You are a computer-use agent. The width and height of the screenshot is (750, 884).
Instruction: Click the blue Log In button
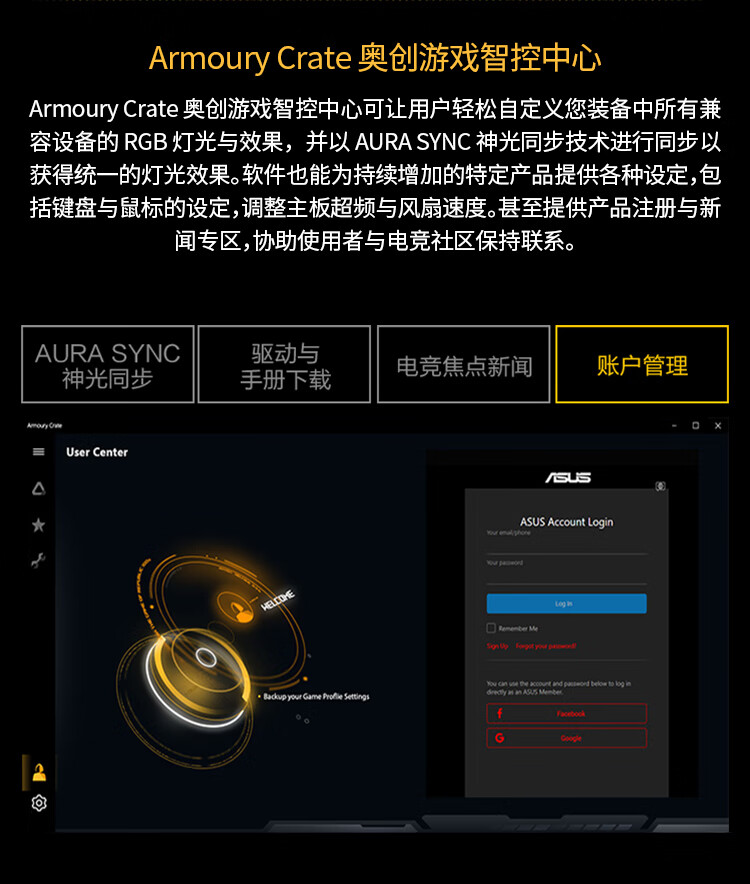pyautogui.click(x=566, y=603)
